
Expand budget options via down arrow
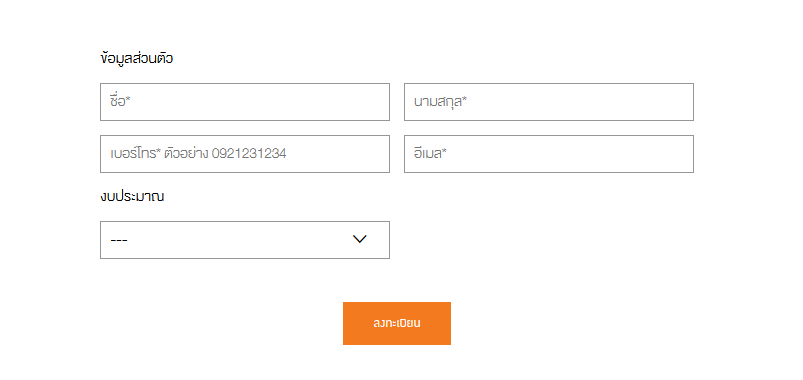(x=360, y=239)
